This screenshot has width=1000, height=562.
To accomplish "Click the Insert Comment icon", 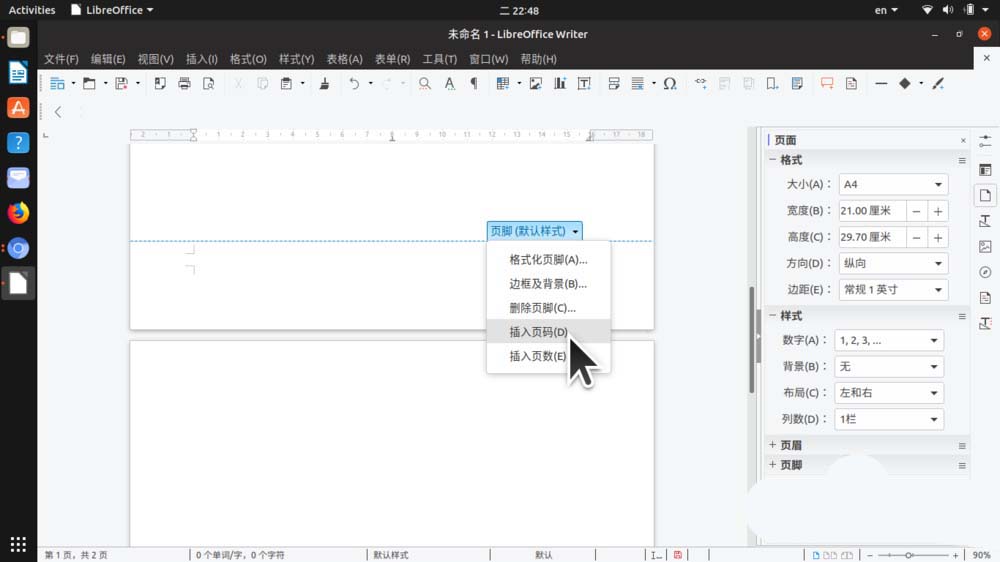I will [x=827, y=84].
